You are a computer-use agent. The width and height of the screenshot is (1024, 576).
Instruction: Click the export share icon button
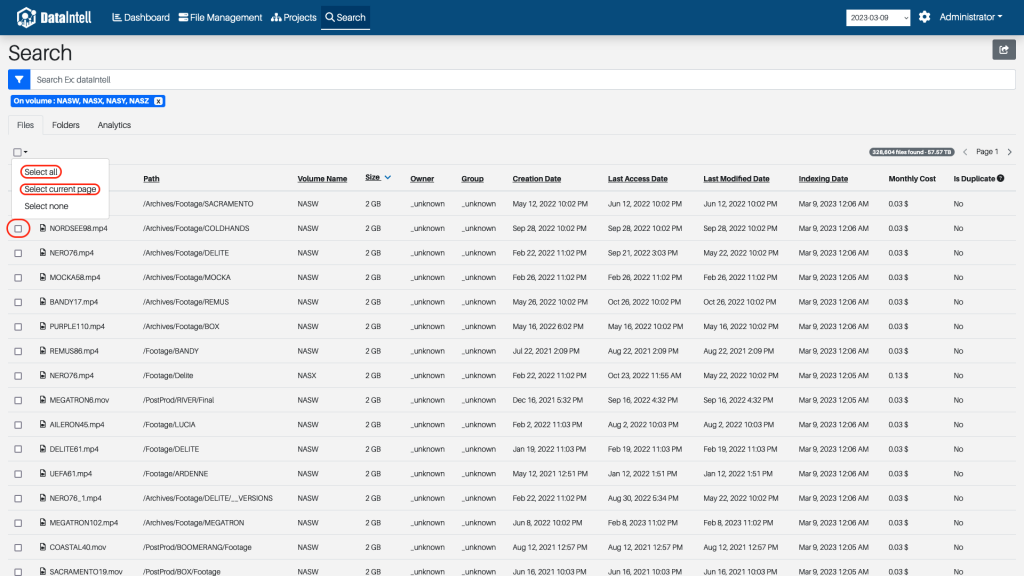pos(1004,50)
